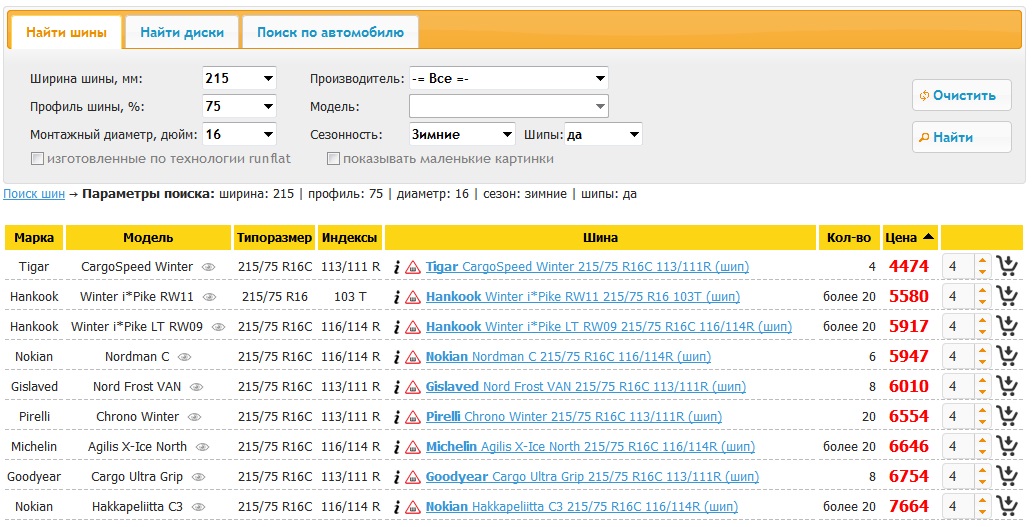The height and width of the screenshot is (527, 1032).
Task: Switch to Найти диски tab
Action: point(182,32)
